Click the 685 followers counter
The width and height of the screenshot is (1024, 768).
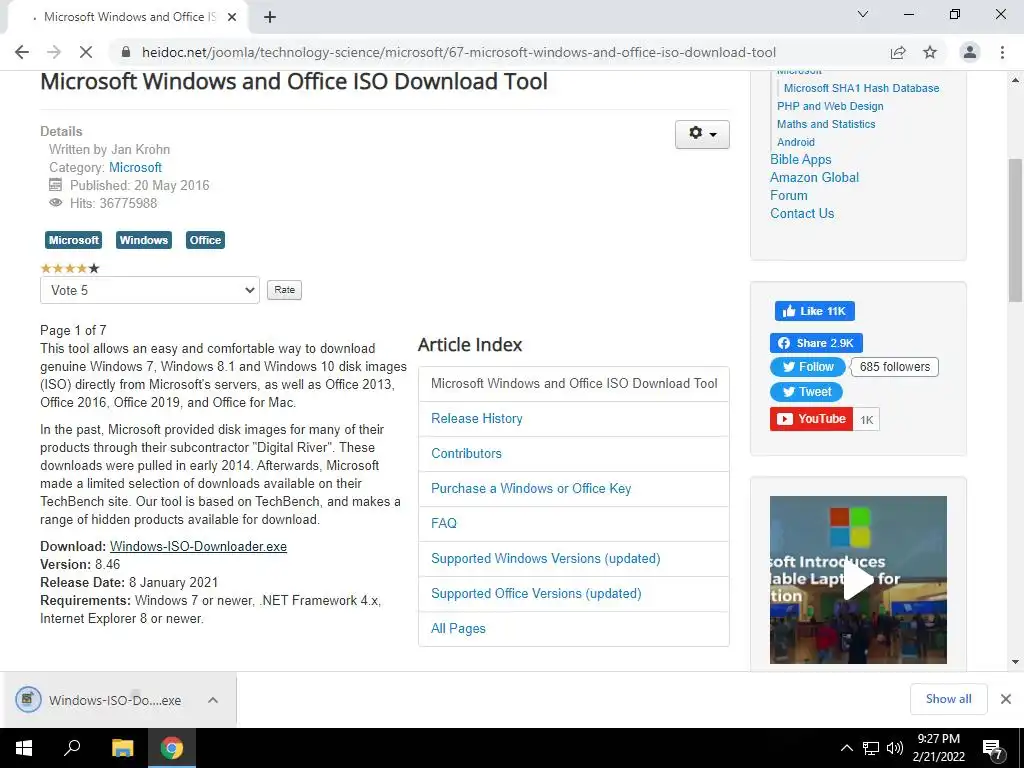pos(895,367)
